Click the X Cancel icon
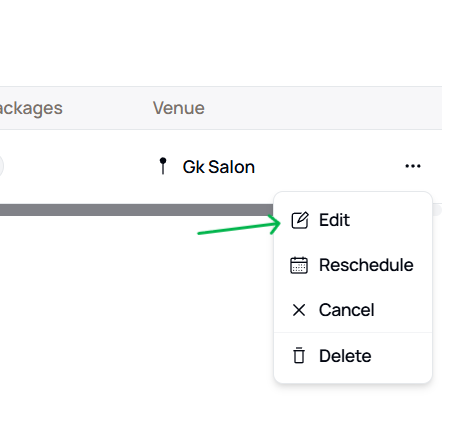Screen dimensions: 458x447 [299, 310]
